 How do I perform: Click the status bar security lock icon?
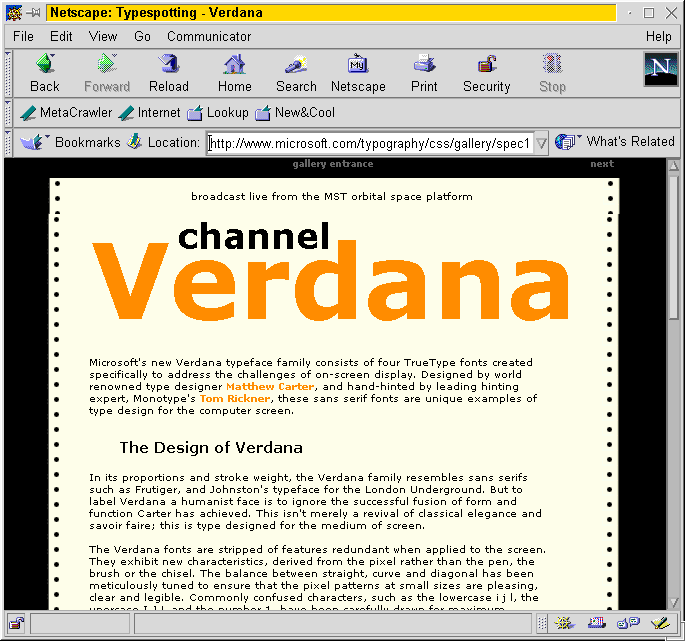(x=17, y=624)
